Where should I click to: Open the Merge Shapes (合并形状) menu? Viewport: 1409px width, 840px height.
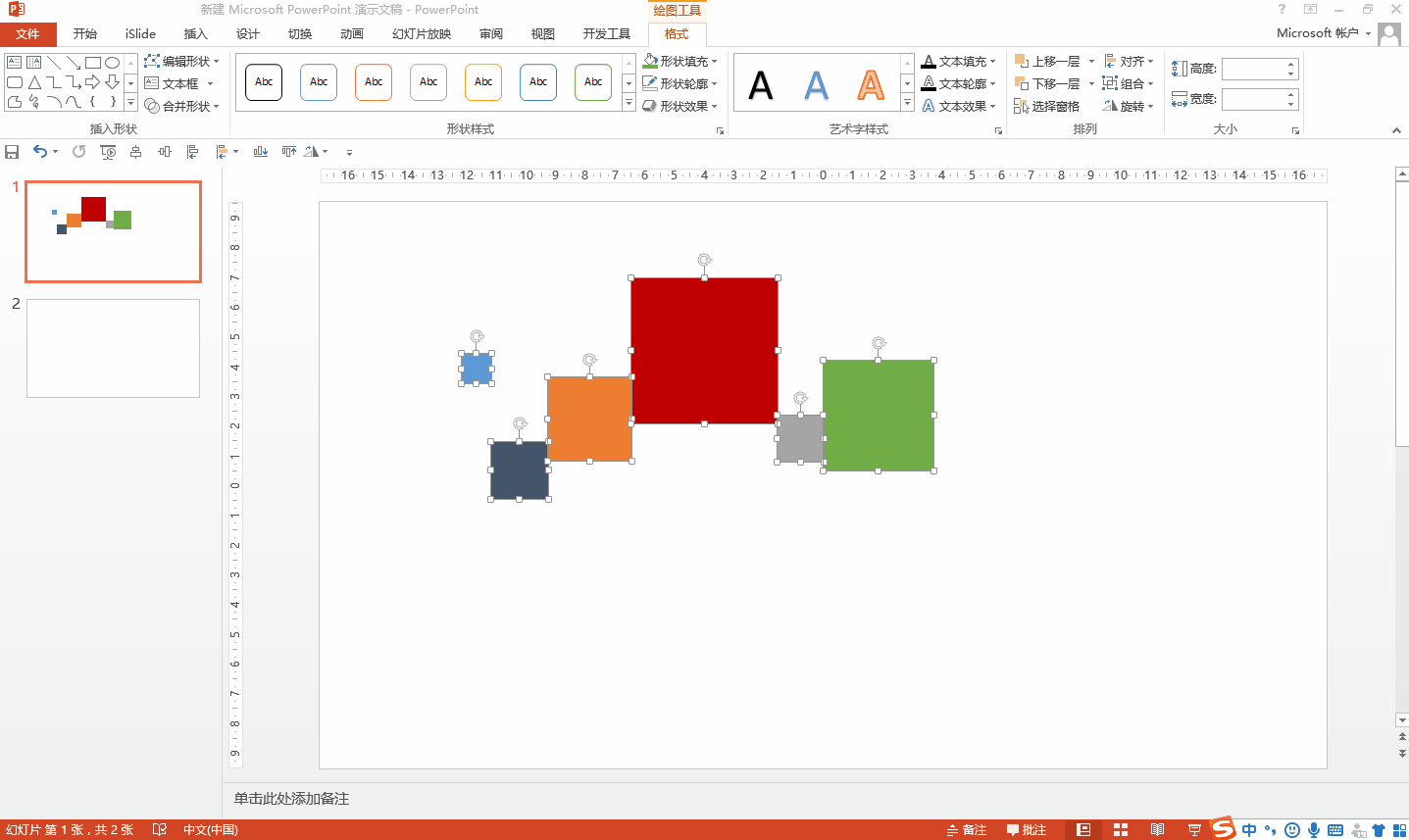click(182, 106)
